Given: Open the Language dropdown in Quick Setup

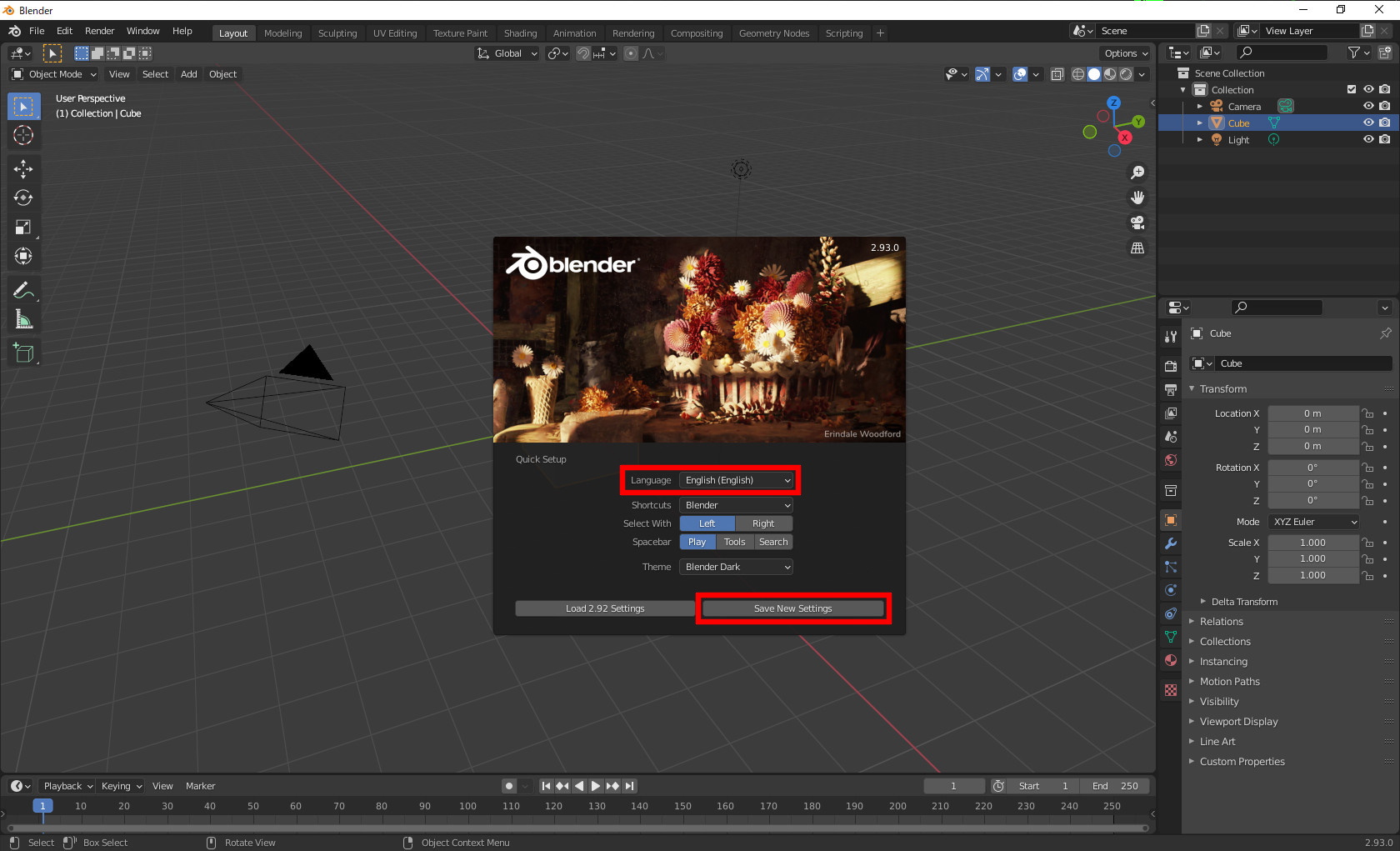Looking at the screenshot, I should click(x=736, y=480).
